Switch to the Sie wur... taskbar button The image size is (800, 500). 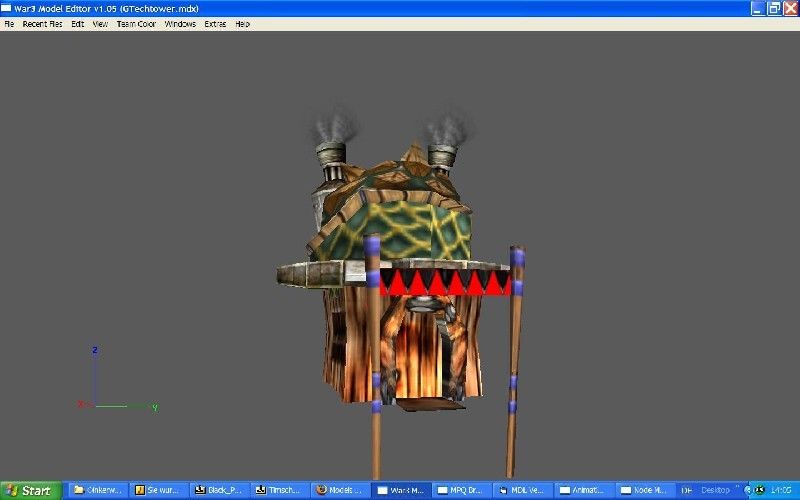159,490
